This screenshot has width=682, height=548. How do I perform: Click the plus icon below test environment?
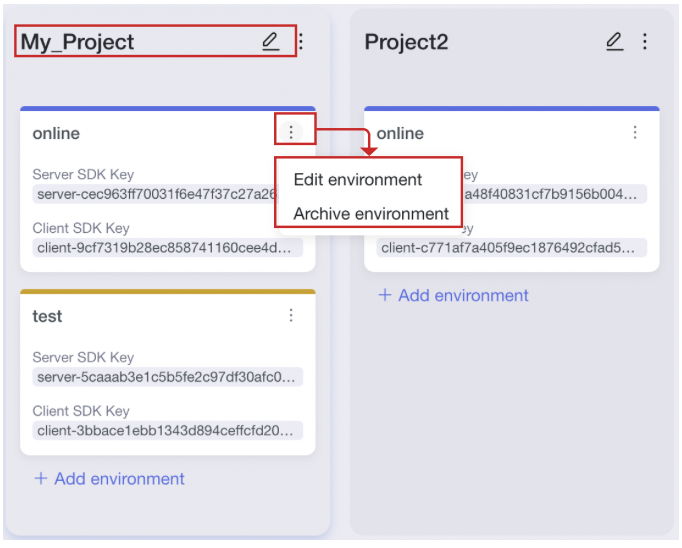[41, 479]
